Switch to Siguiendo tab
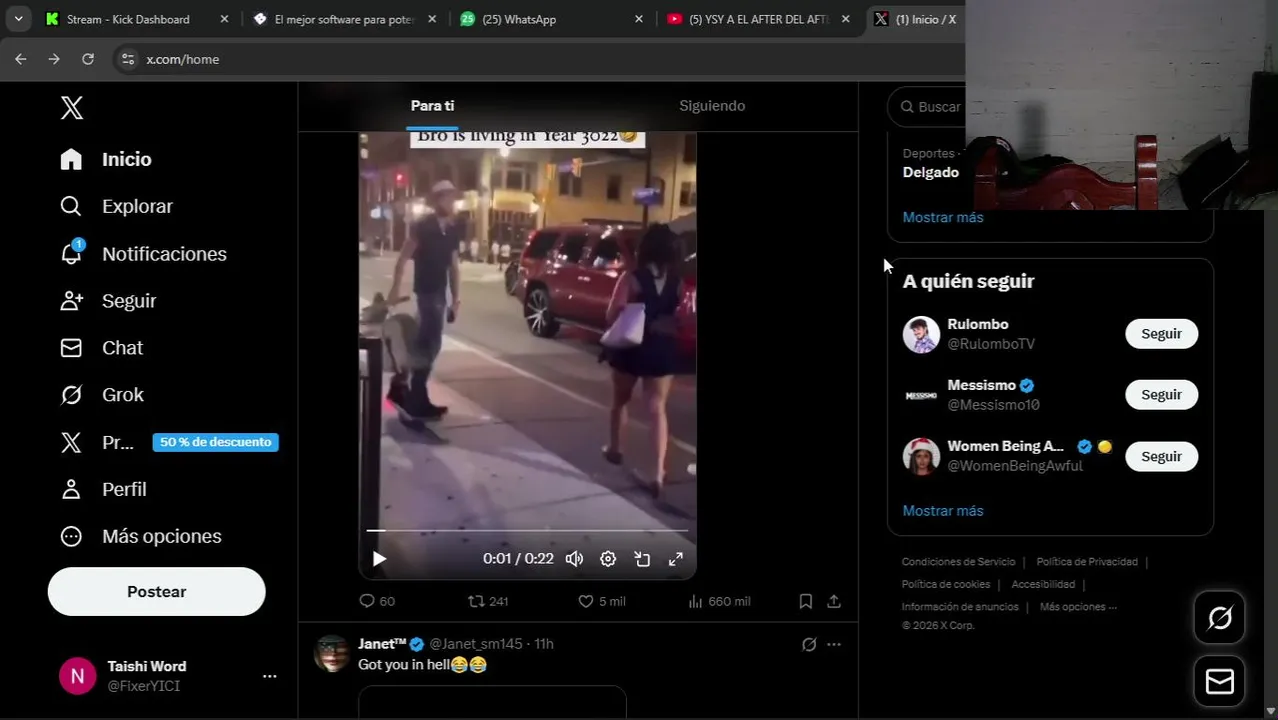Viewport: 1278px width, 720px height. (712, 106)
